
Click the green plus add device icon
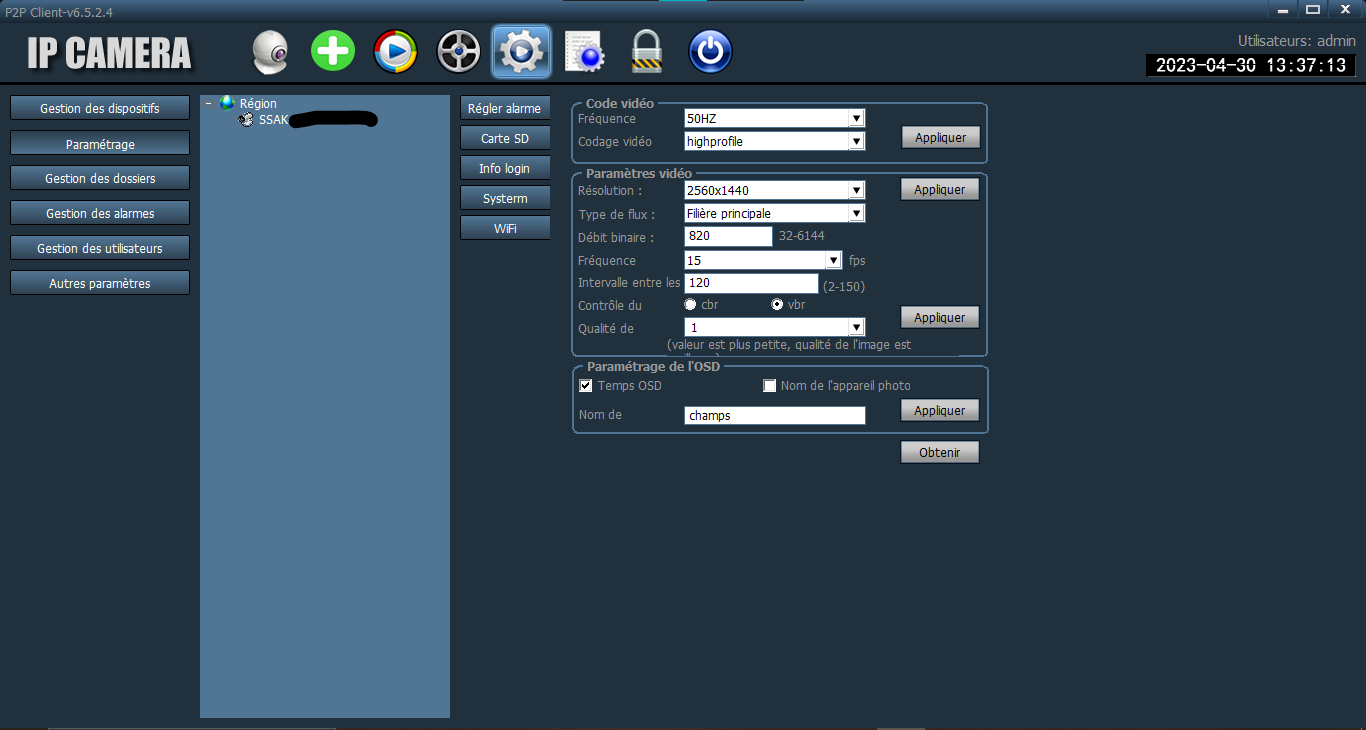coord(333,51)
